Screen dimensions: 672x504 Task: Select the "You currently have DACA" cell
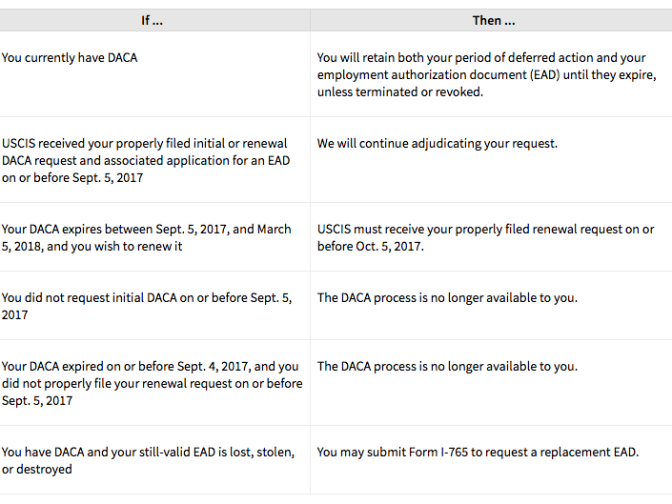pyautogui.click(x=70, y=58)
